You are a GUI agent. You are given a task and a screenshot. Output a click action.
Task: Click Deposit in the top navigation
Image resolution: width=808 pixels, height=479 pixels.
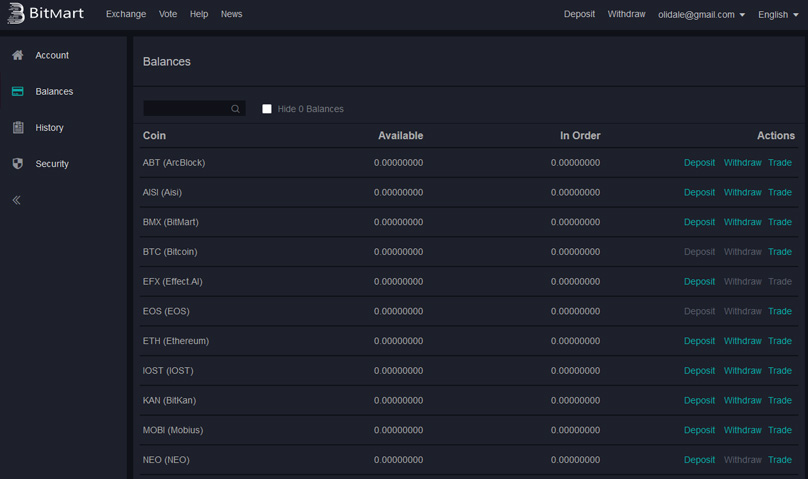[x=579, y=14]
